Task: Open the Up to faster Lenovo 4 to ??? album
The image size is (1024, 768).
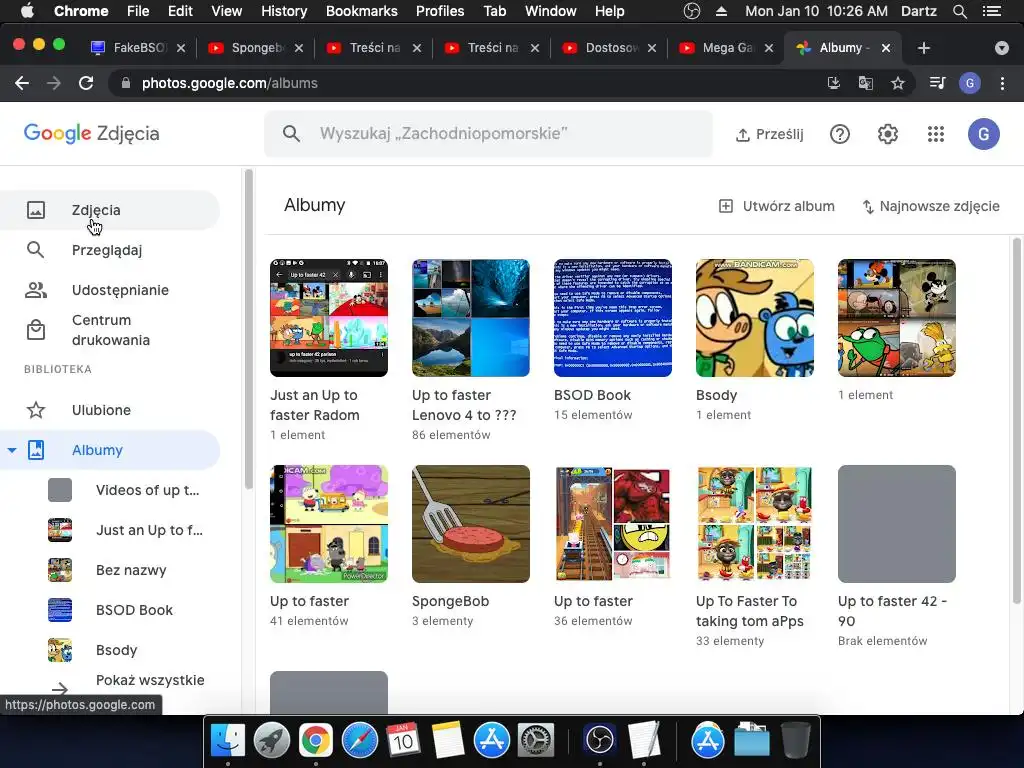Action: point(471,318)
